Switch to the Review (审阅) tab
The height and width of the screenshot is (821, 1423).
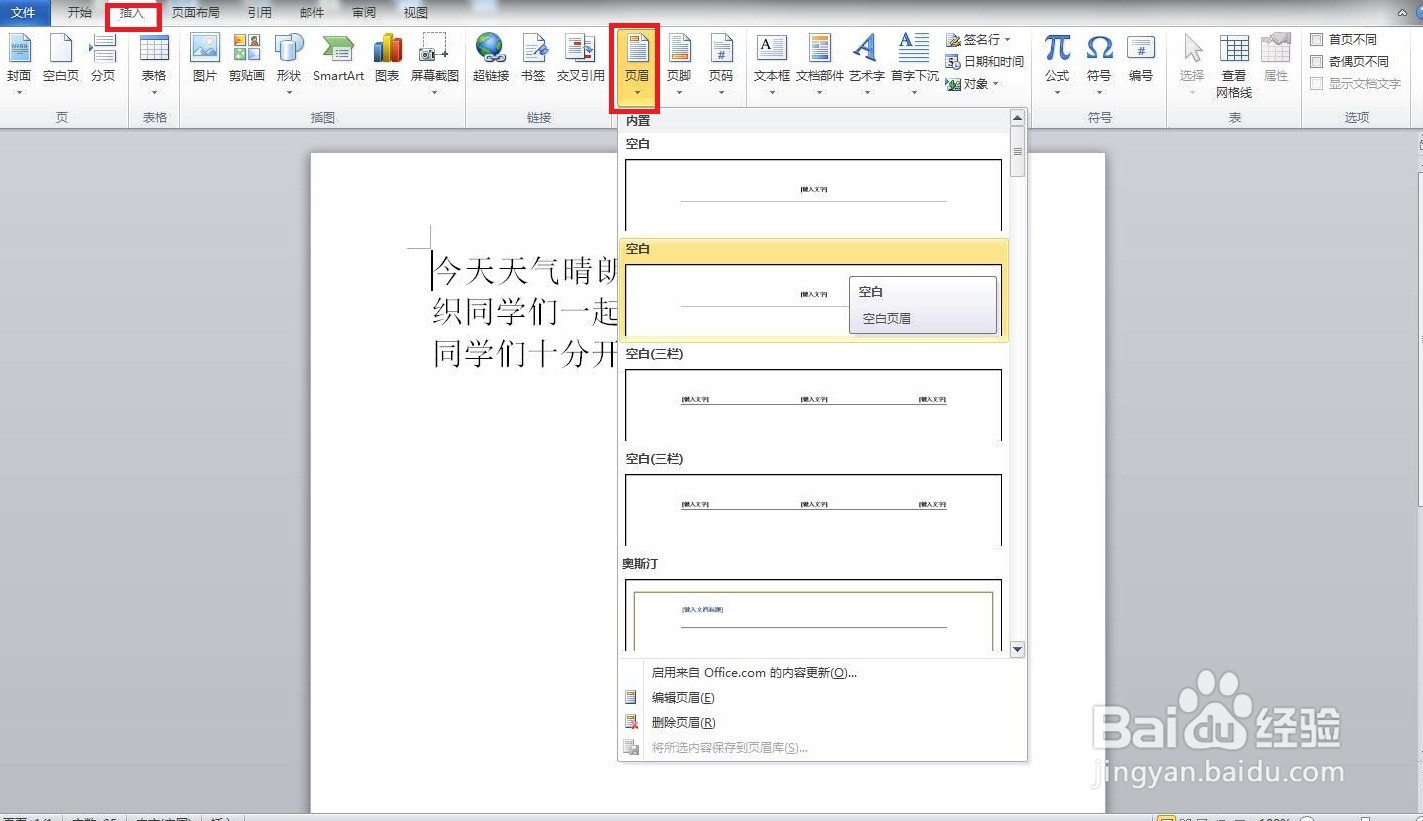364,13
